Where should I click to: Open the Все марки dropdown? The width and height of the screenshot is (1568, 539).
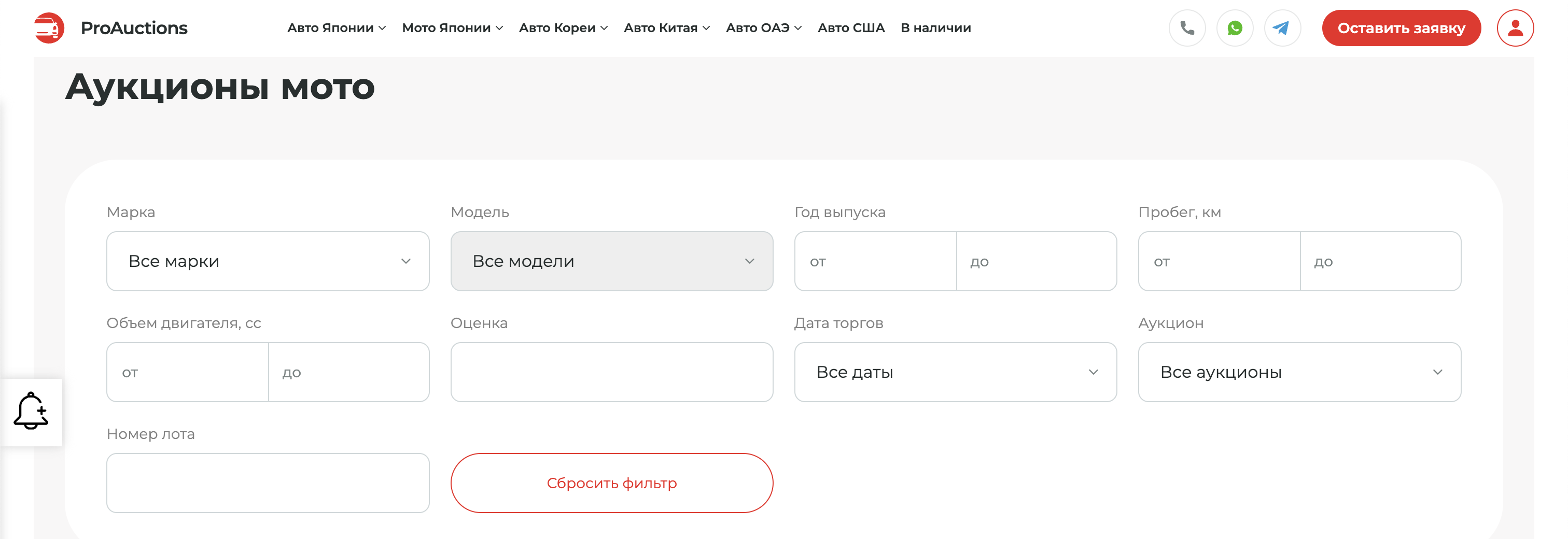click(268, 261)
